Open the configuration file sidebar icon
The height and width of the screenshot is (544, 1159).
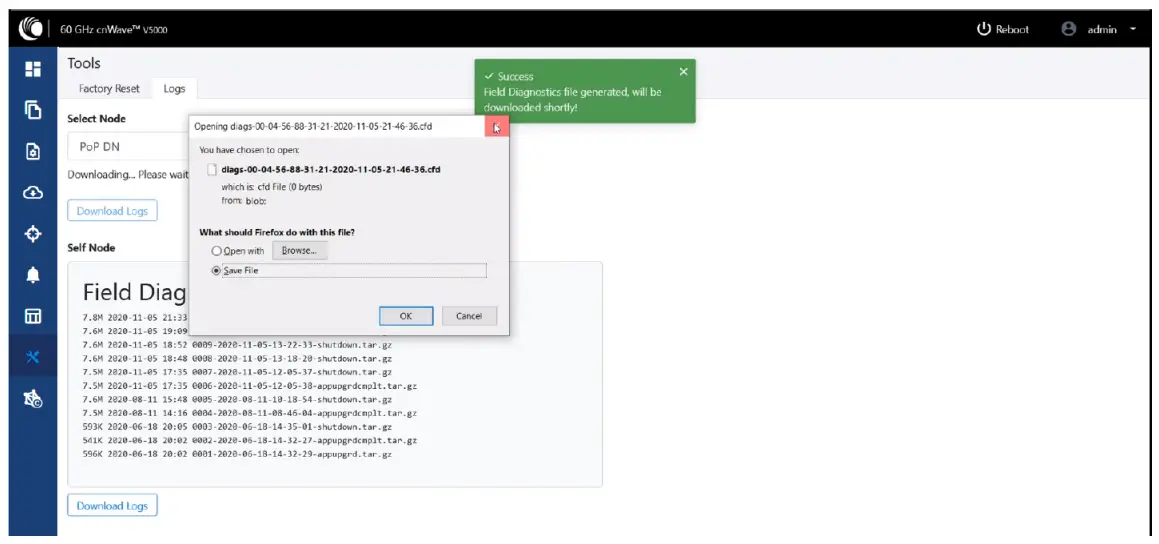pyautogui.click(x=33, y=152)
